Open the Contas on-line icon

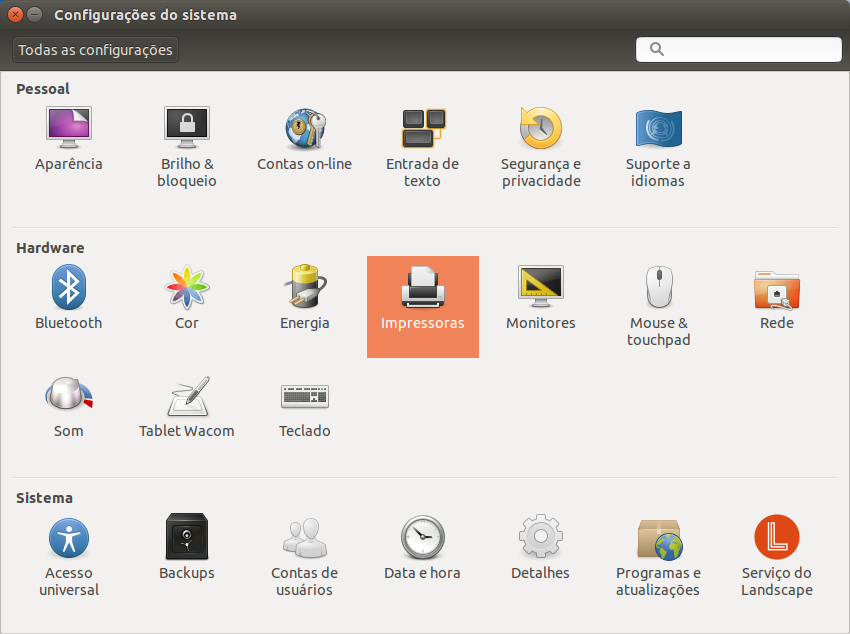(305, 128)
